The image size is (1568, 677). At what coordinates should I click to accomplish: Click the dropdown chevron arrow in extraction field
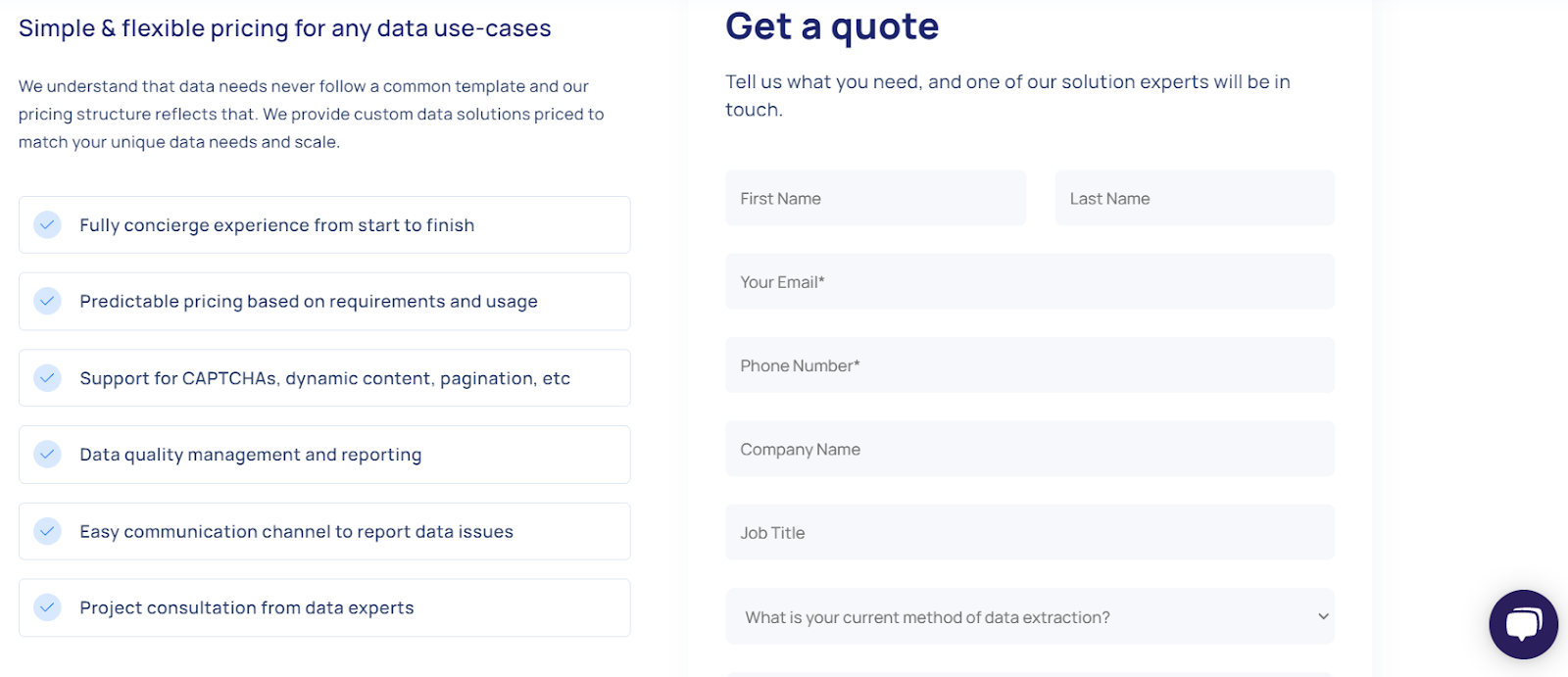click(x=1323, y=616)
